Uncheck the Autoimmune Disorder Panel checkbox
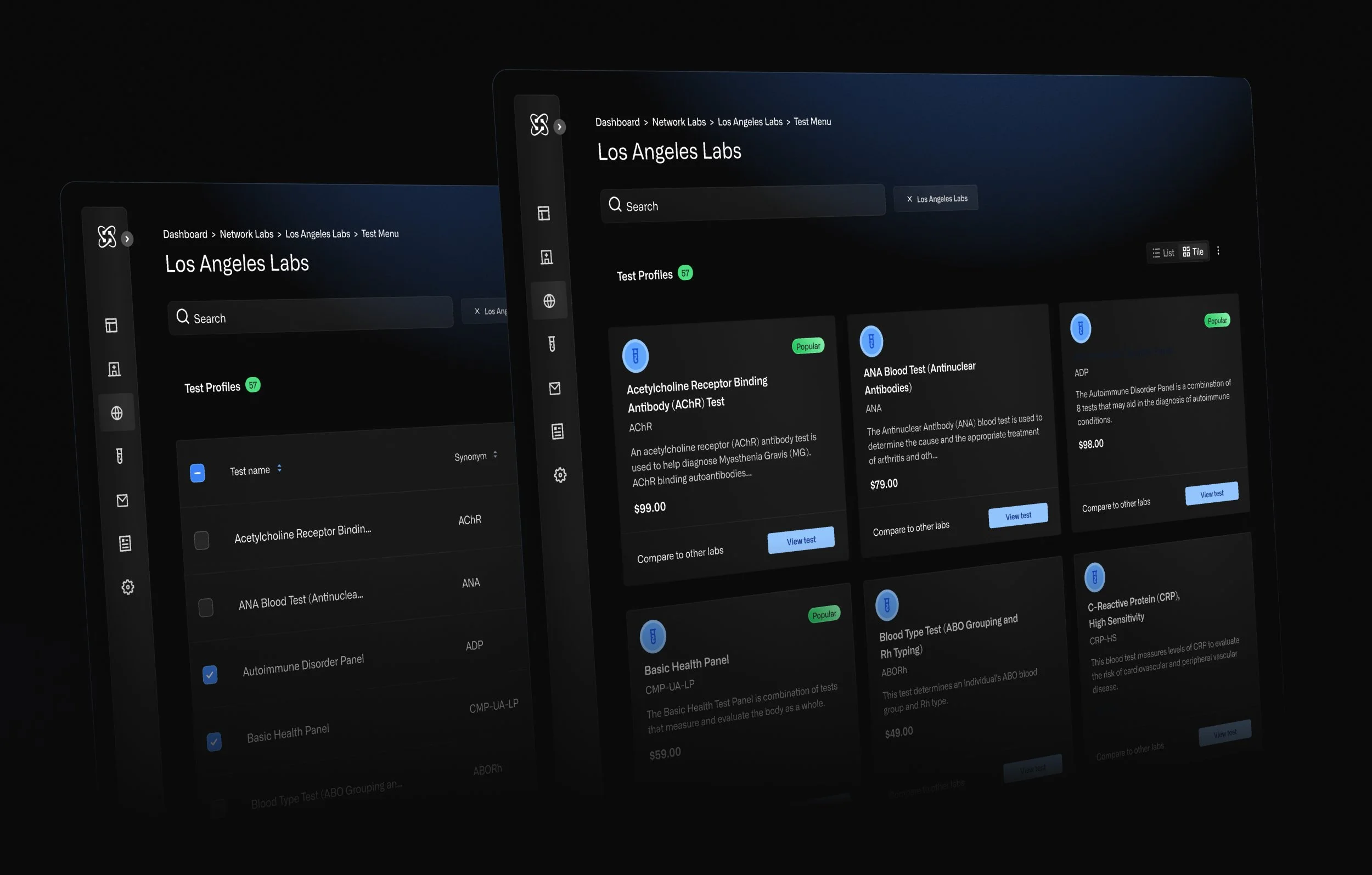 tap(210, 674)
